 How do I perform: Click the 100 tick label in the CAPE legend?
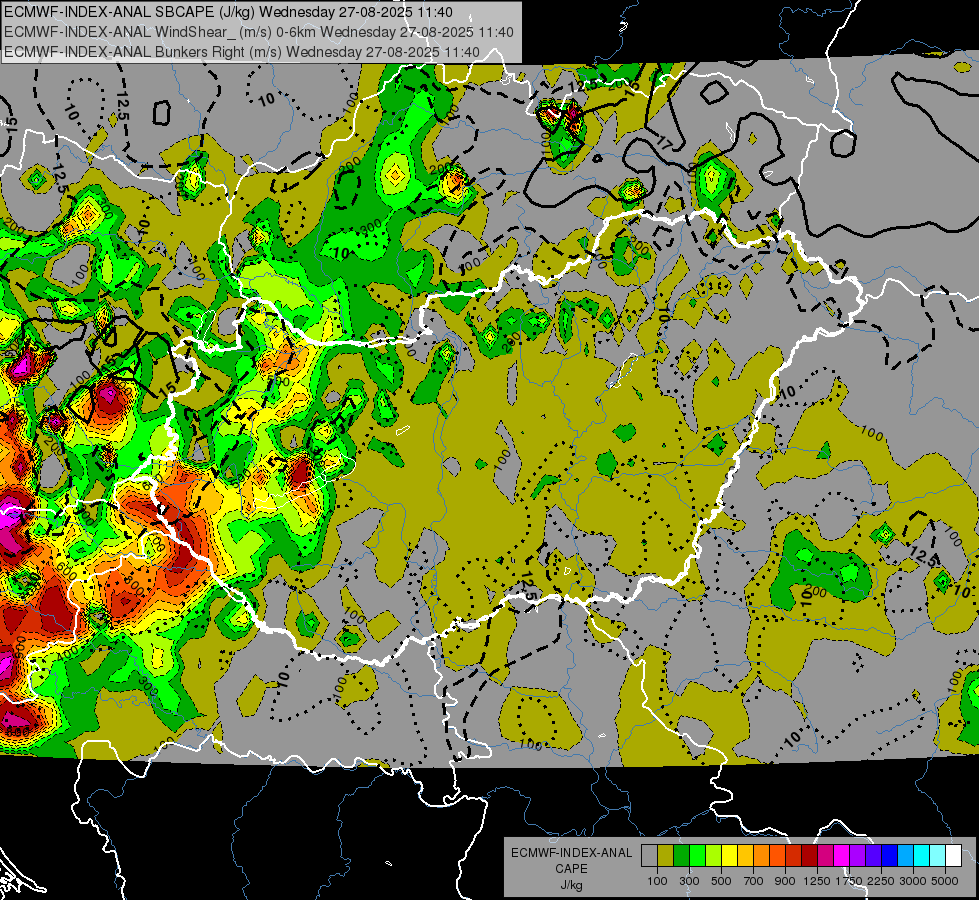(x=657, y=881)
